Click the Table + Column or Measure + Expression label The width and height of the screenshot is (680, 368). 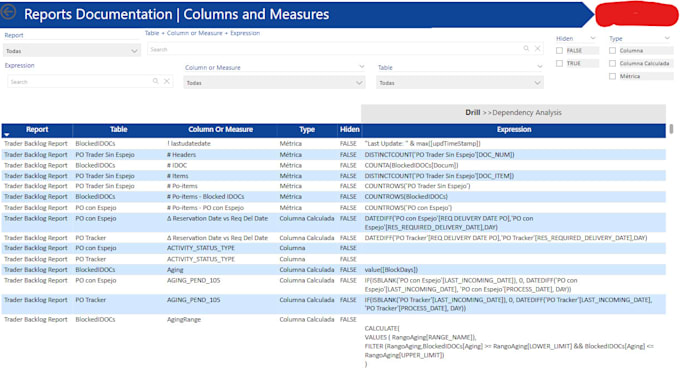[x=202, y=33]
